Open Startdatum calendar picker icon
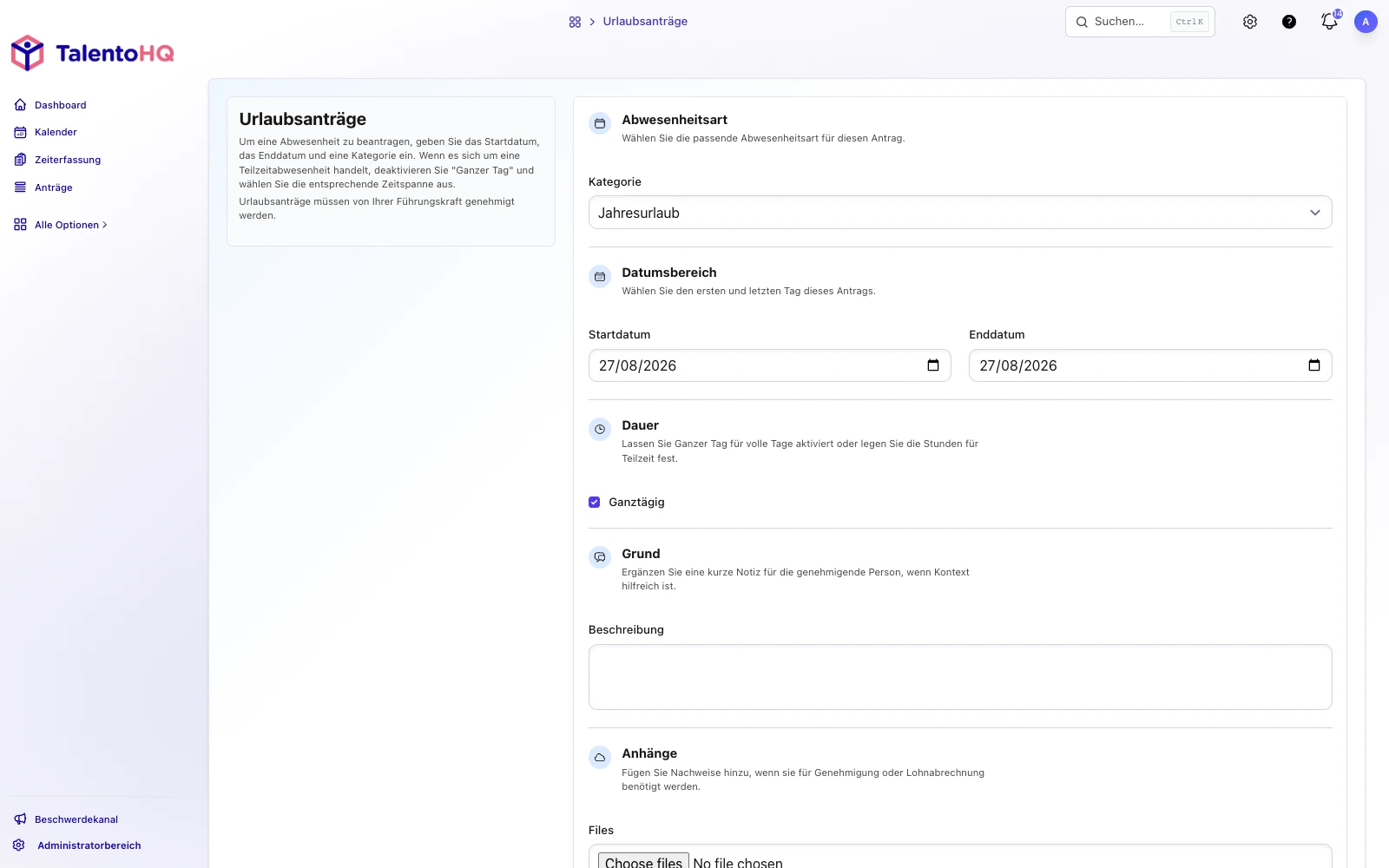The image size is (1389, 868). [933, 365]
